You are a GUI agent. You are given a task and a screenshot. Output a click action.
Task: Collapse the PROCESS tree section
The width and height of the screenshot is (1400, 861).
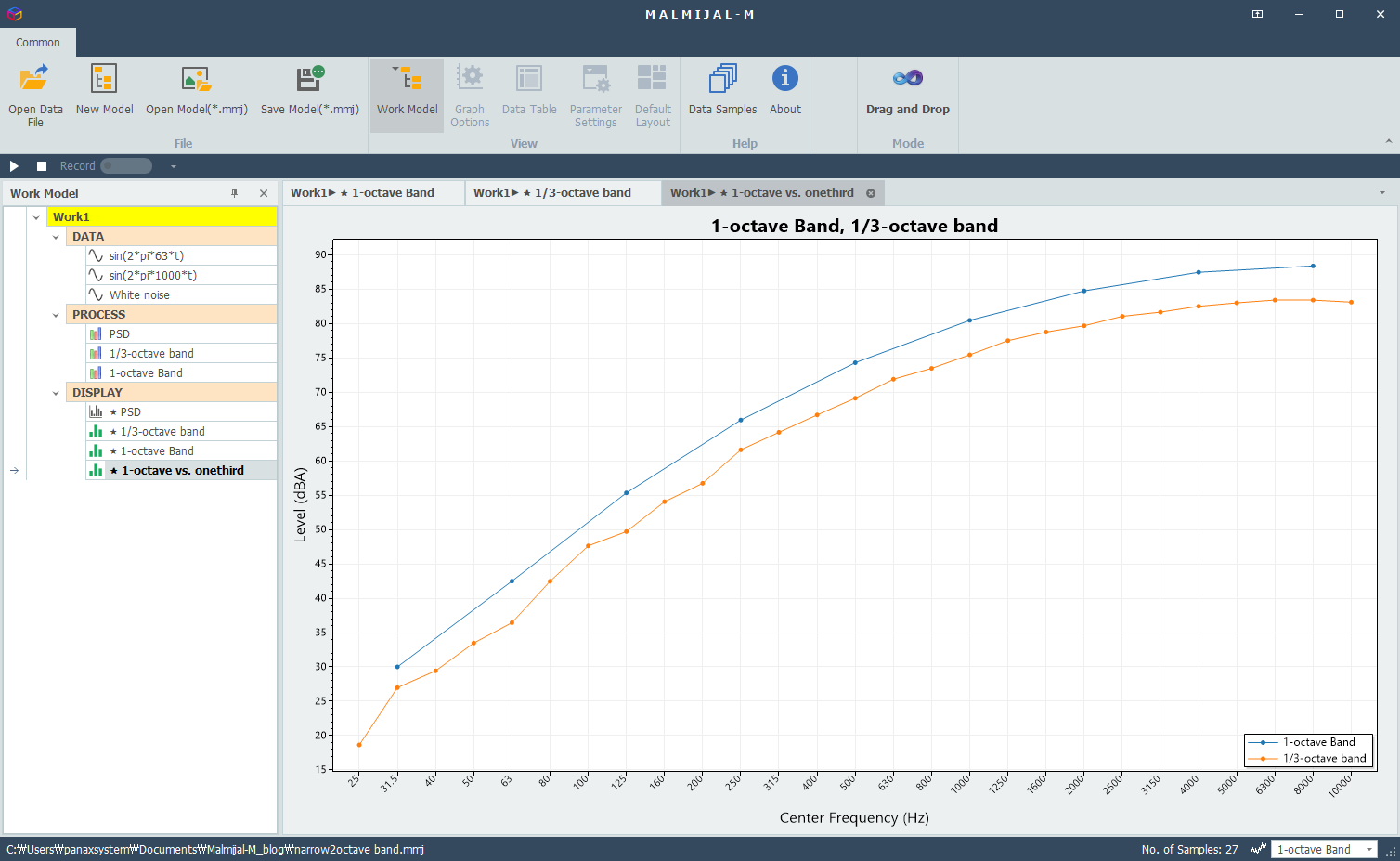pos(56,314)
